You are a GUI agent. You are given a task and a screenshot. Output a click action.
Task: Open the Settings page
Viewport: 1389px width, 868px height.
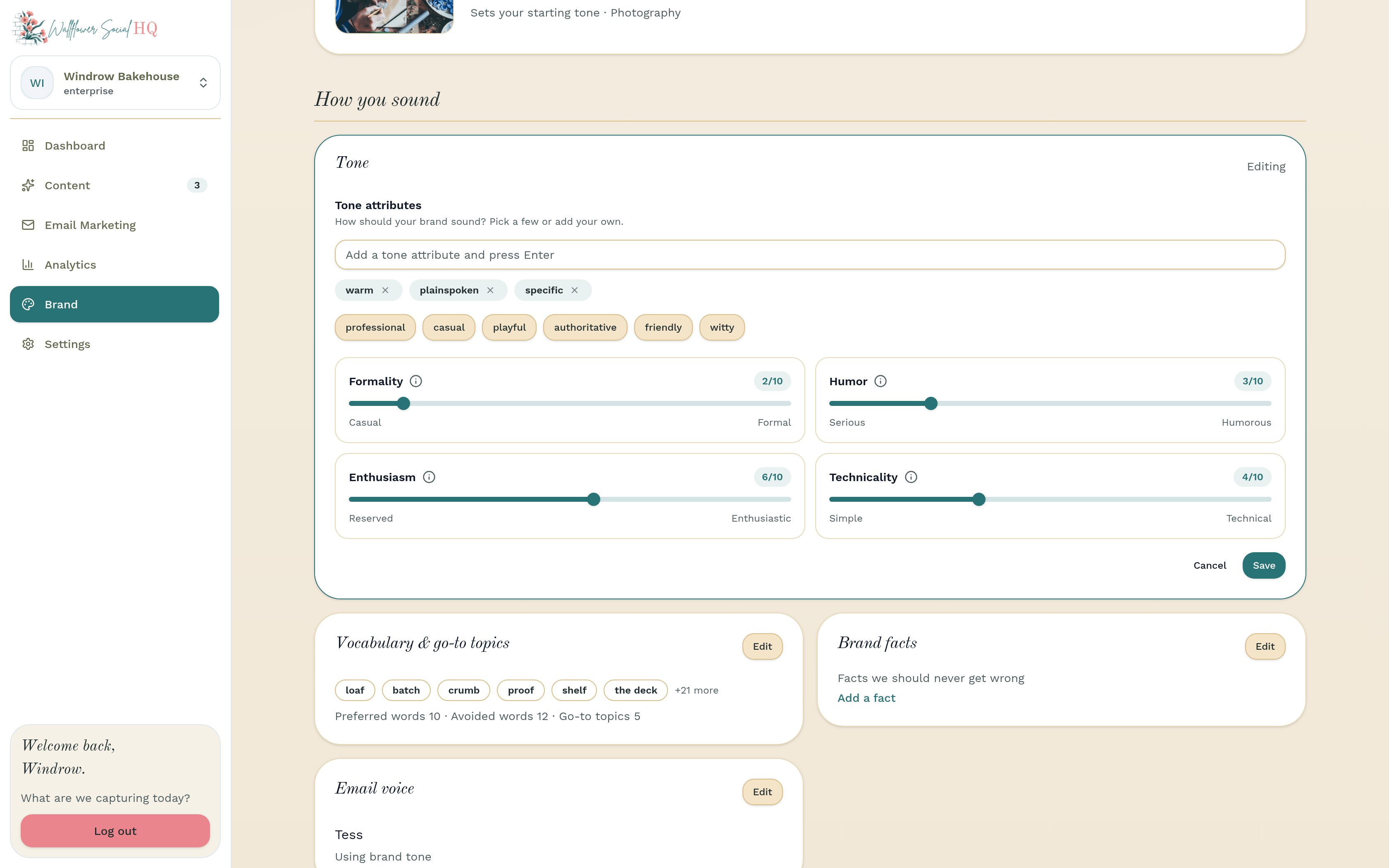point(114,344)
